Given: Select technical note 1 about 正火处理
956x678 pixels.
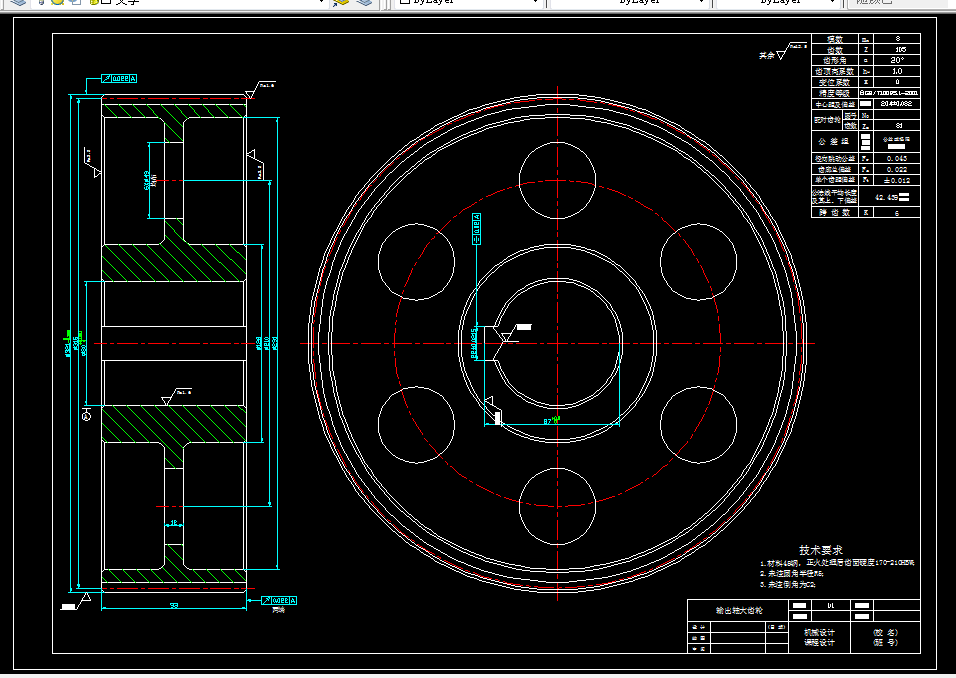Looking at the screenshot, I should point(837,563).
